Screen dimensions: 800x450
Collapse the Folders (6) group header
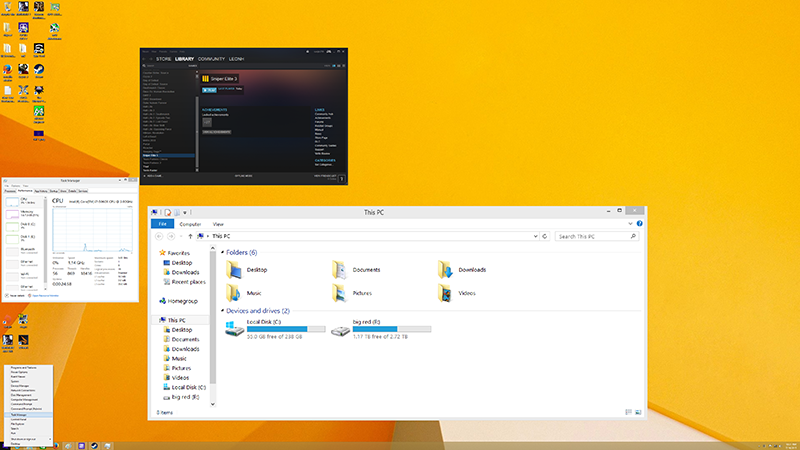click(241, 253)
